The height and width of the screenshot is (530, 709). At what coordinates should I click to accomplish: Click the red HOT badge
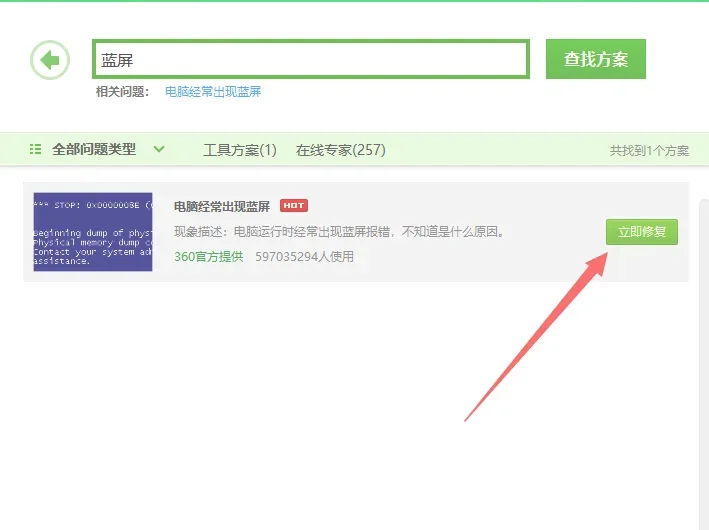click(294, 205)
